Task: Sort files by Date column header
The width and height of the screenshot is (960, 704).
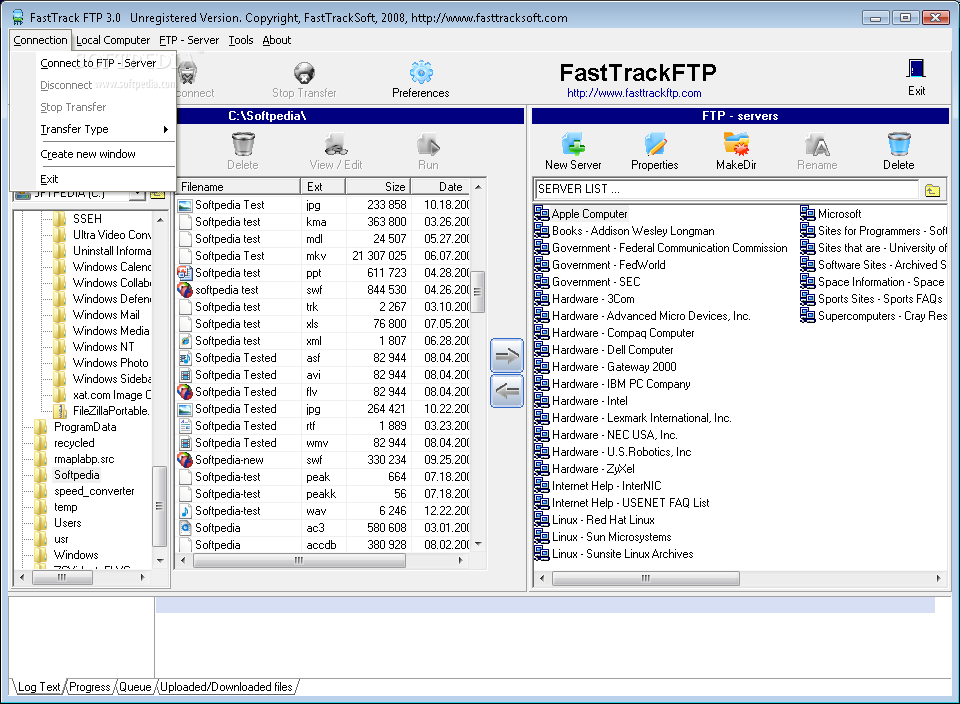Action: tap(441, 187)
